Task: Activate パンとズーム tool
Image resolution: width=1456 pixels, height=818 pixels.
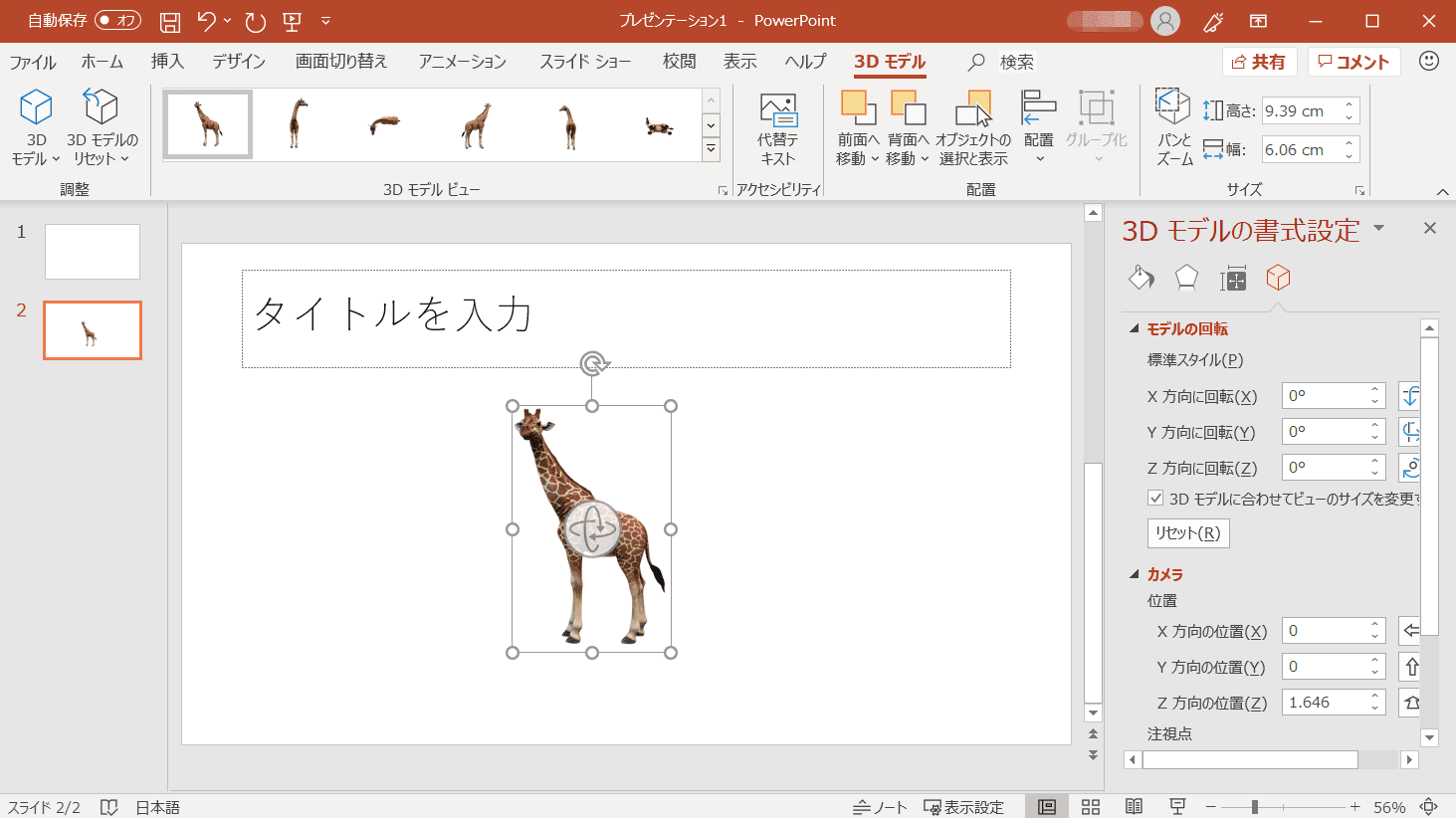Action: tap(1174, 127)
